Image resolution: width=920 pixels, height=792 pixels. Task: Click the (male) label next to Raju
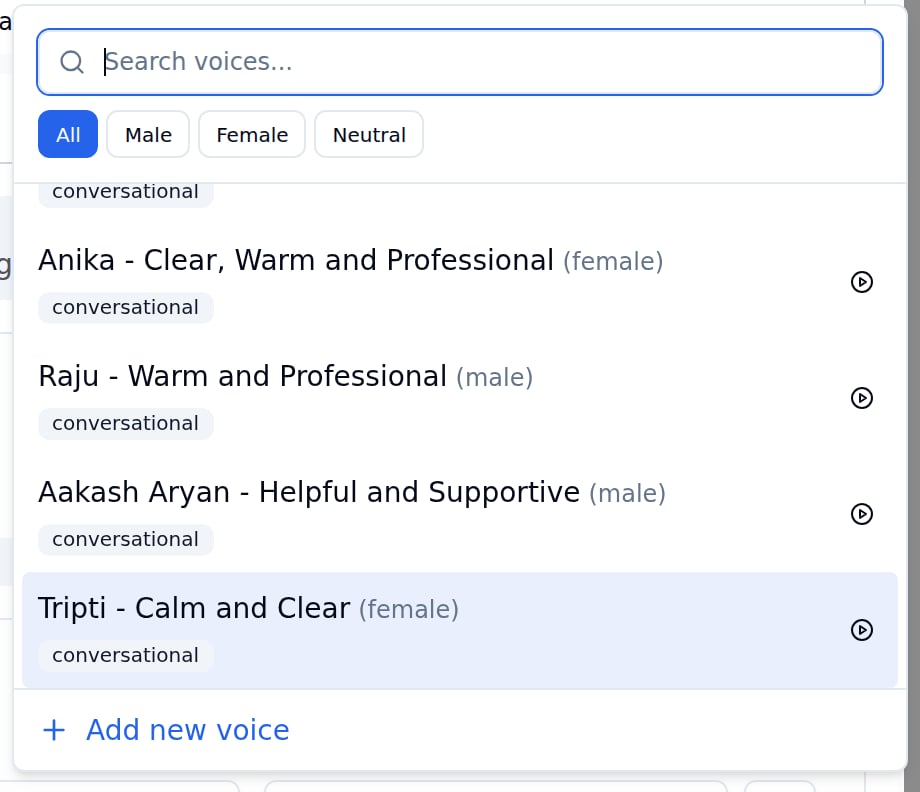click(495, 377)
